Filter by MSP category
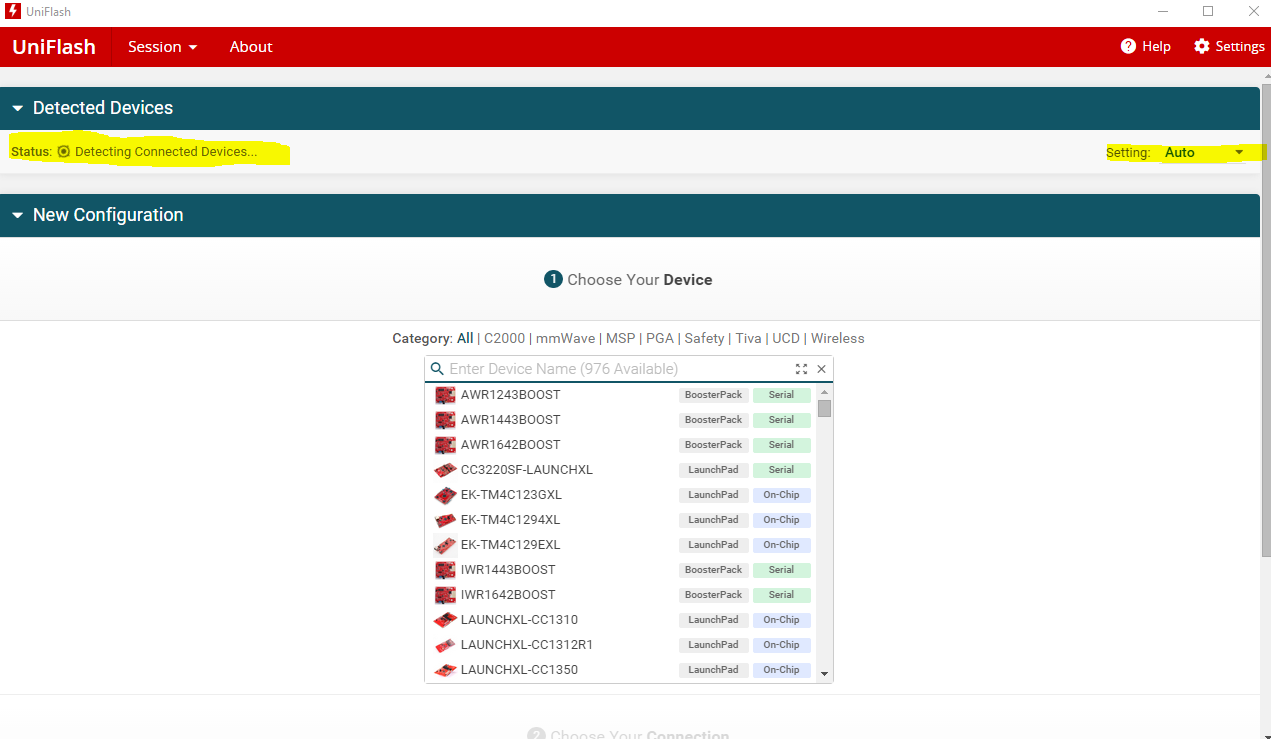The height and width of the screenshot is (739, 1271). (620, 338)
